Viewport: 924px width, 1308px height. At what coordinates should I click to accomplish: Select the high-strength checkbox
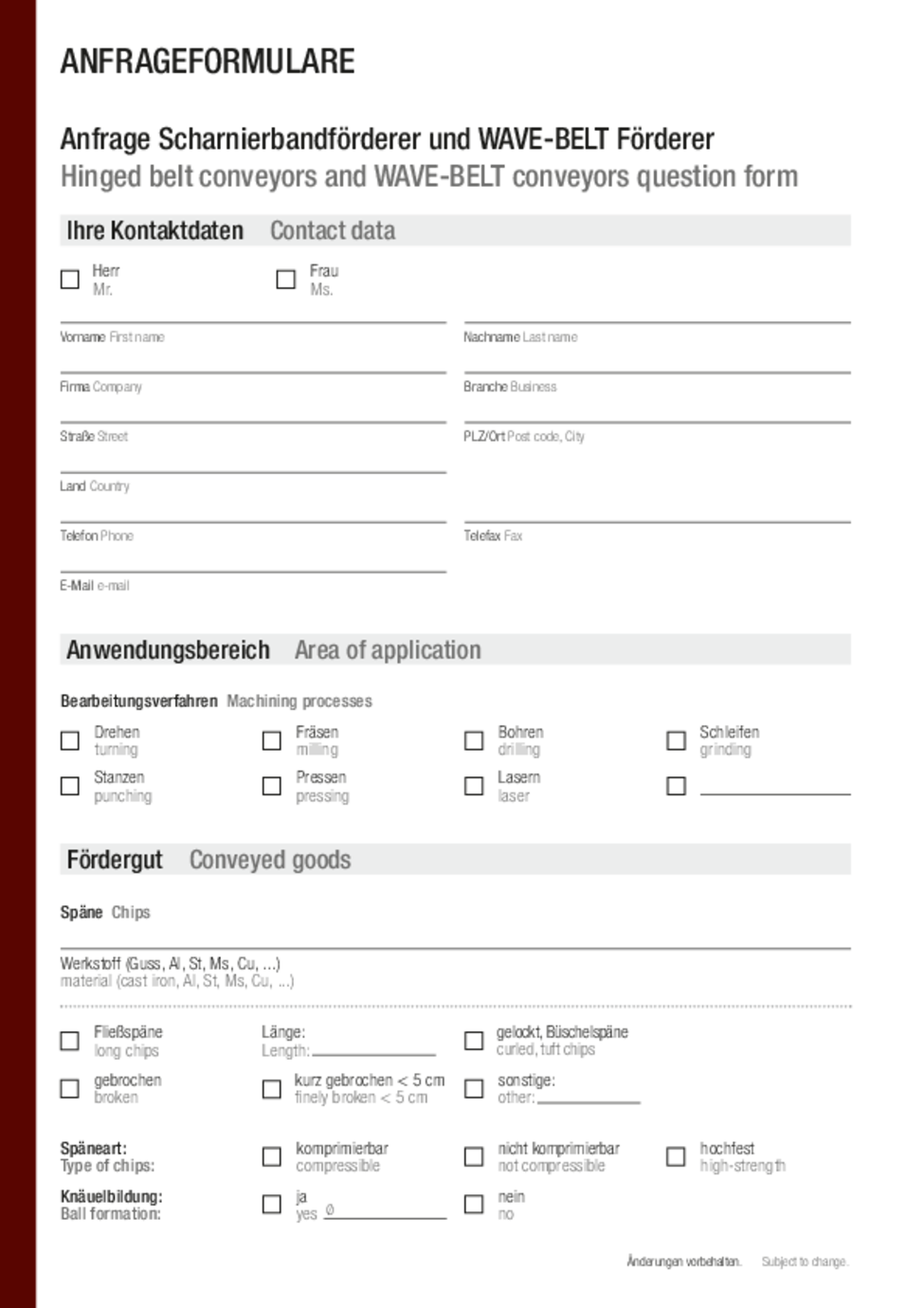pyautogui.click(x=676, y=1156)
